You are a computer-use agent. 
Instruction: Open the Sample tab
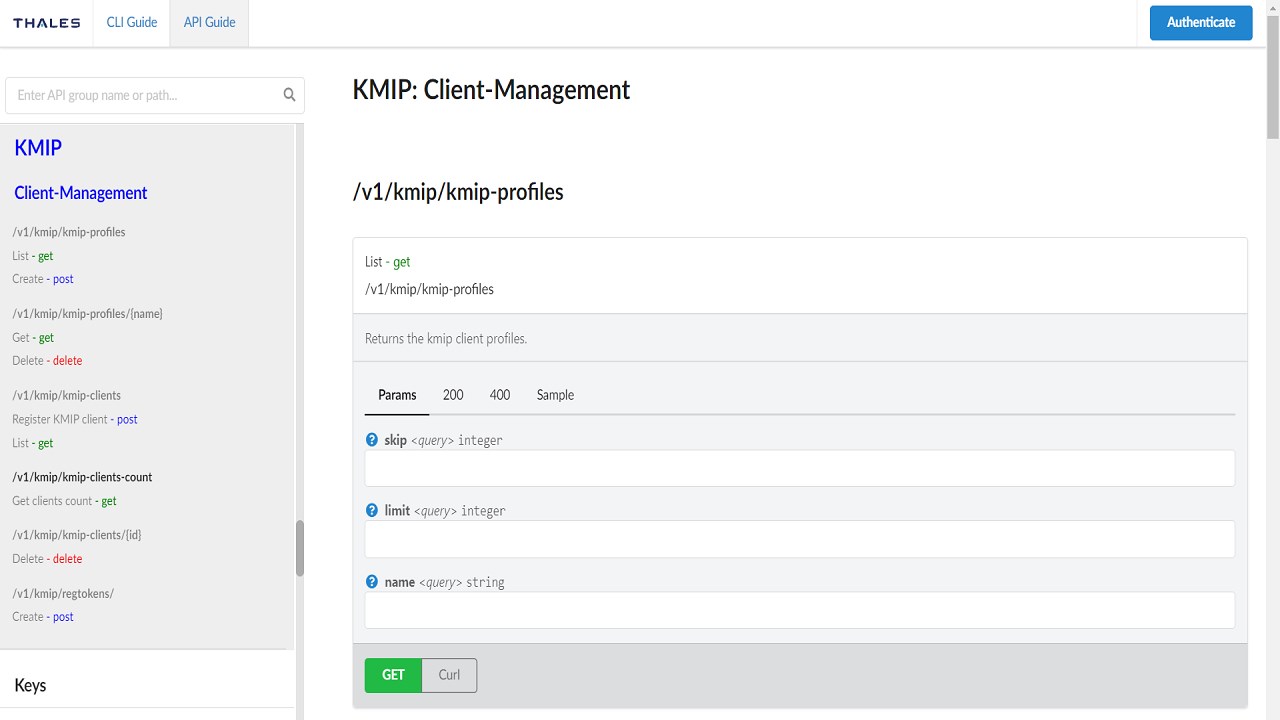pos(555,395)
